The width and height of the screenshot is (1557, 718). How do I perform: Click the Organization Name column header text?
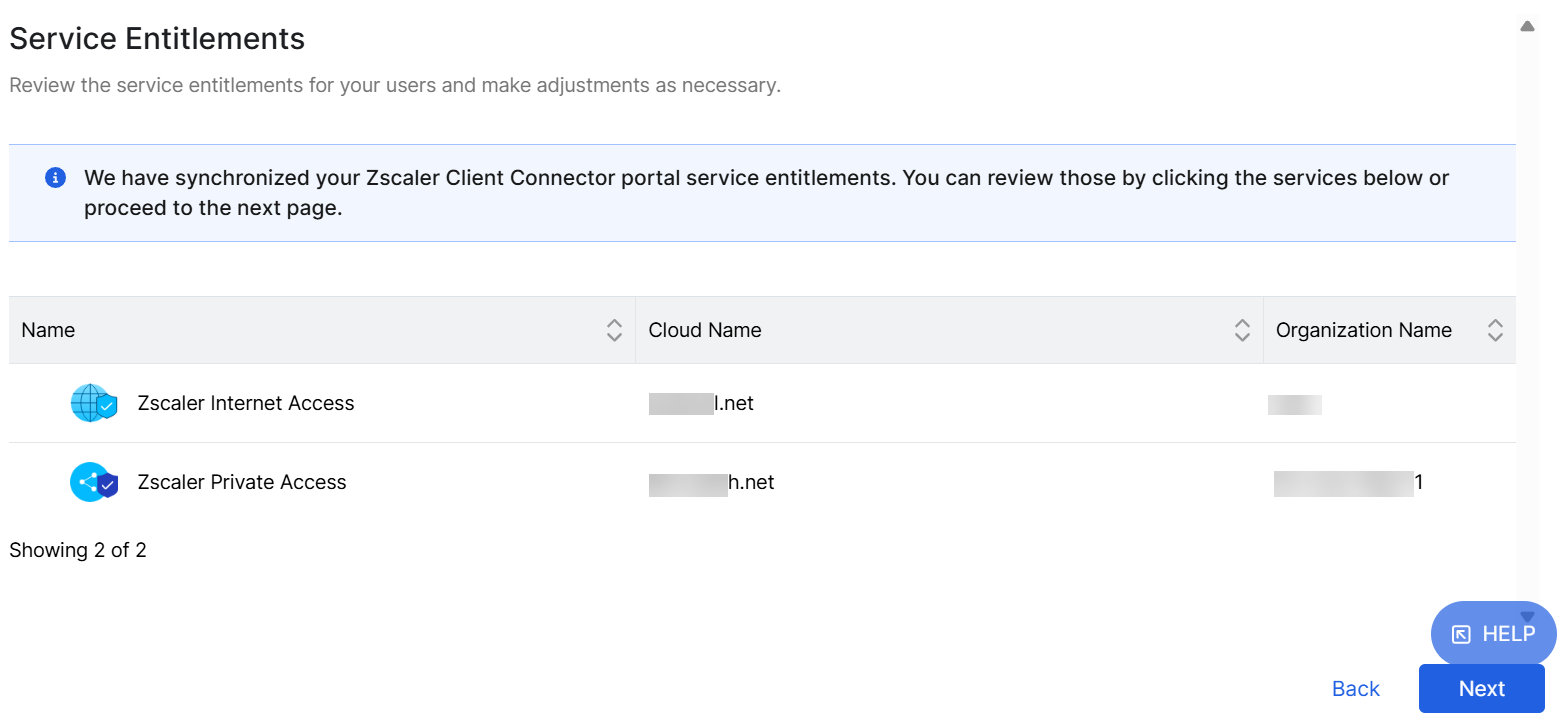[x=1364, y=330]
